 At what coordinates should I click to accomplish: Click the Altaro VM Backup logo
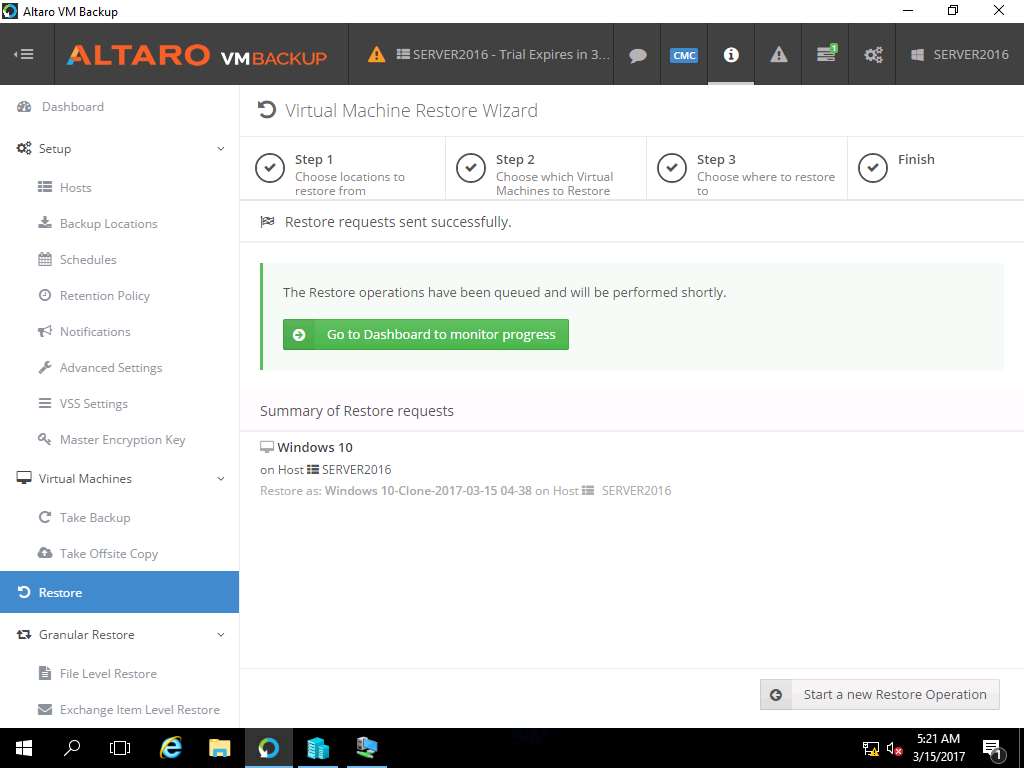pos(197,55)
